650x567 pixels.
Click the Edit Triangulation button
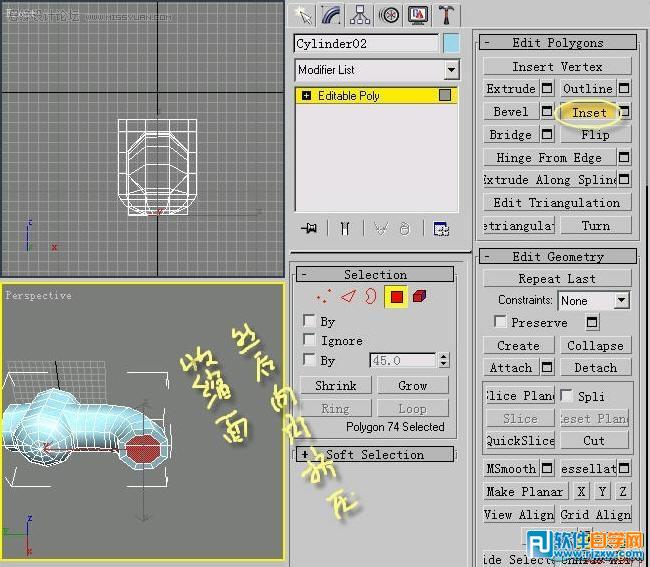tap(557, 203)
